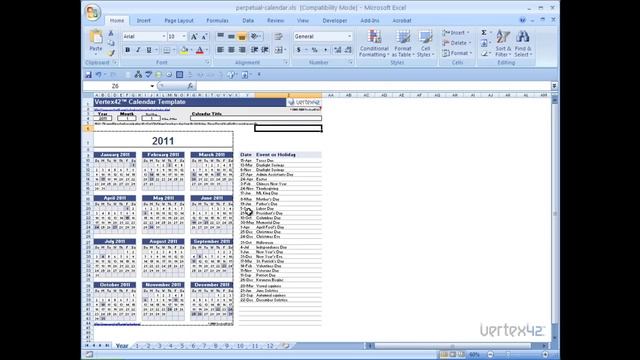Toggle Center alignment
Image resolution: width=640 pixels, height=360 pixels.
pyautogui.click(x=231, y=50)
